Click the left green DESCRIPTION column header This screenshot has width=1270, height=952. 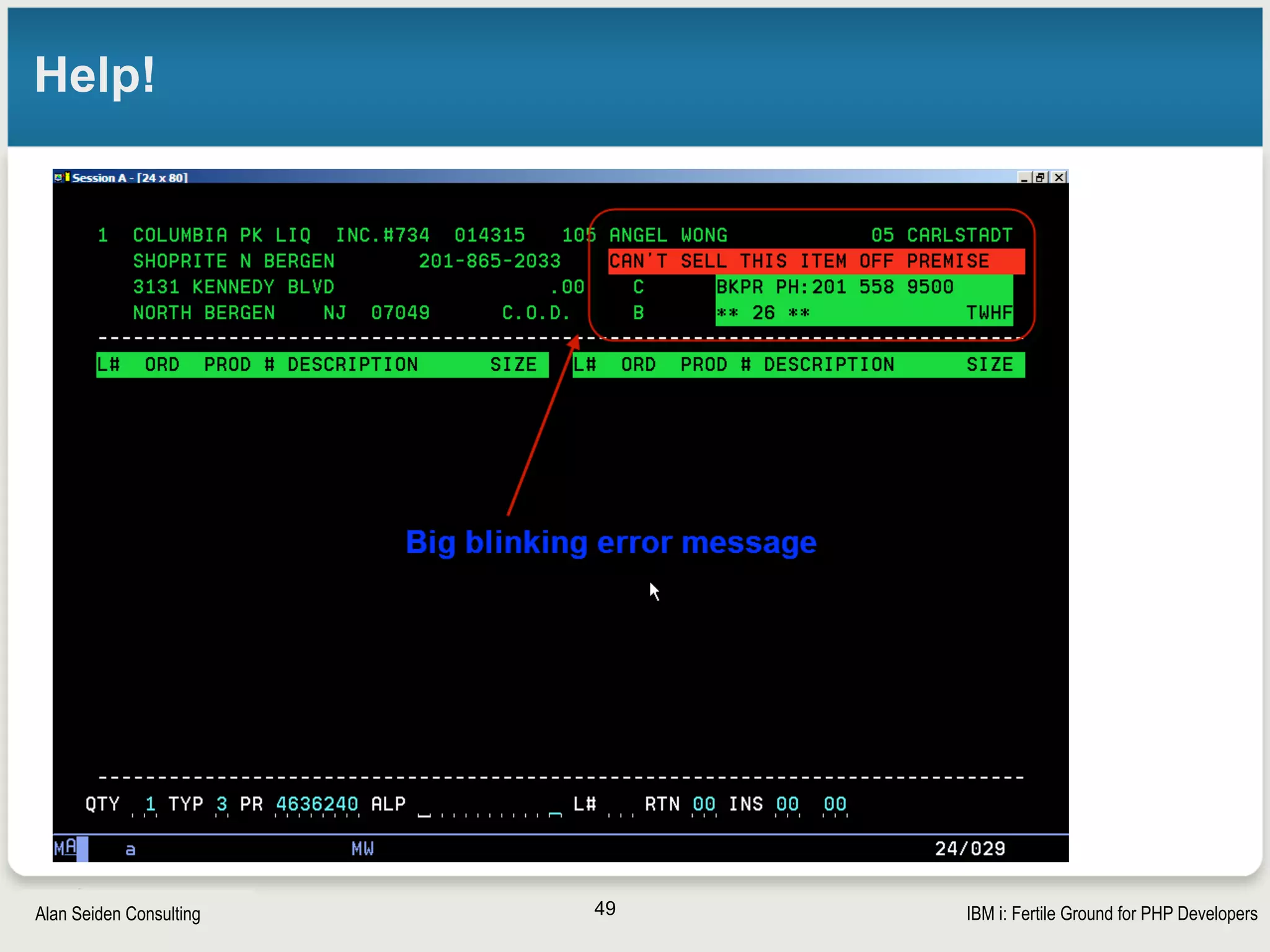352,364
